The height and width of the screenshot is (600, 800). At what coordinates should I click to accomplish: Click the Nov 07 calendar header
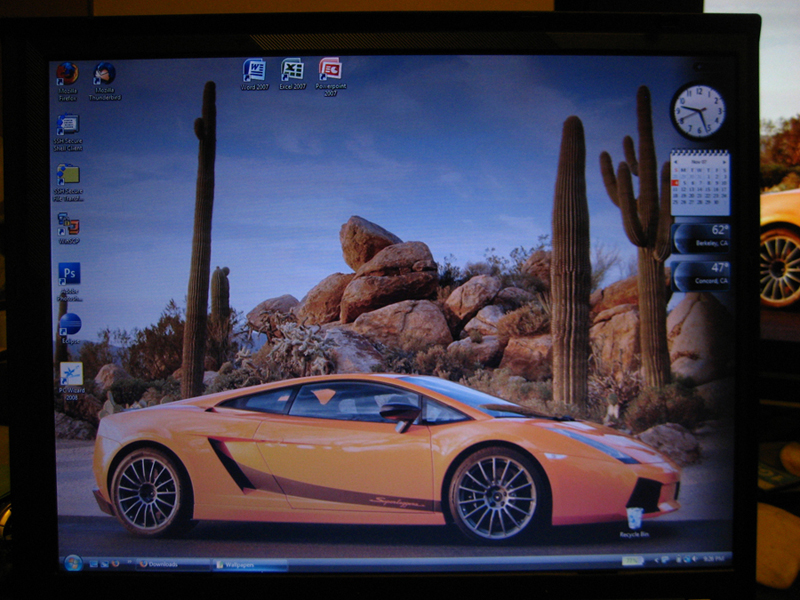699,162
